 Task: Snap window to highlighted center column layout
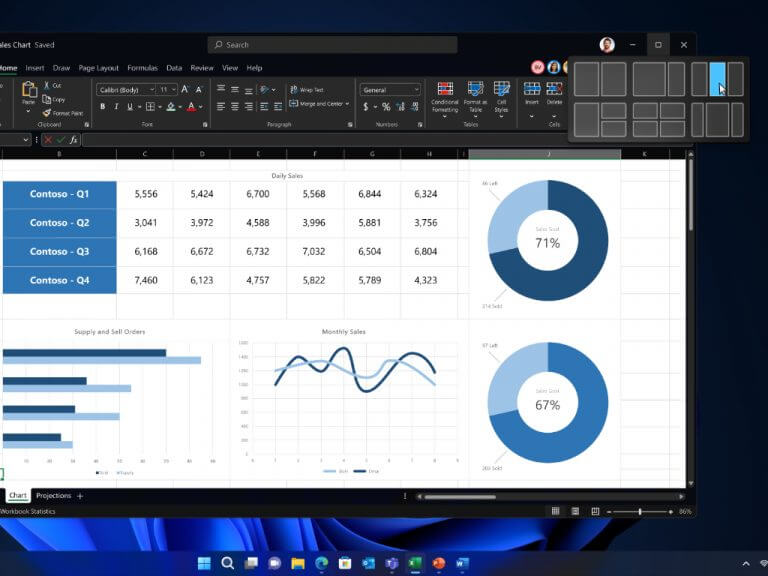tap(718, 79)
